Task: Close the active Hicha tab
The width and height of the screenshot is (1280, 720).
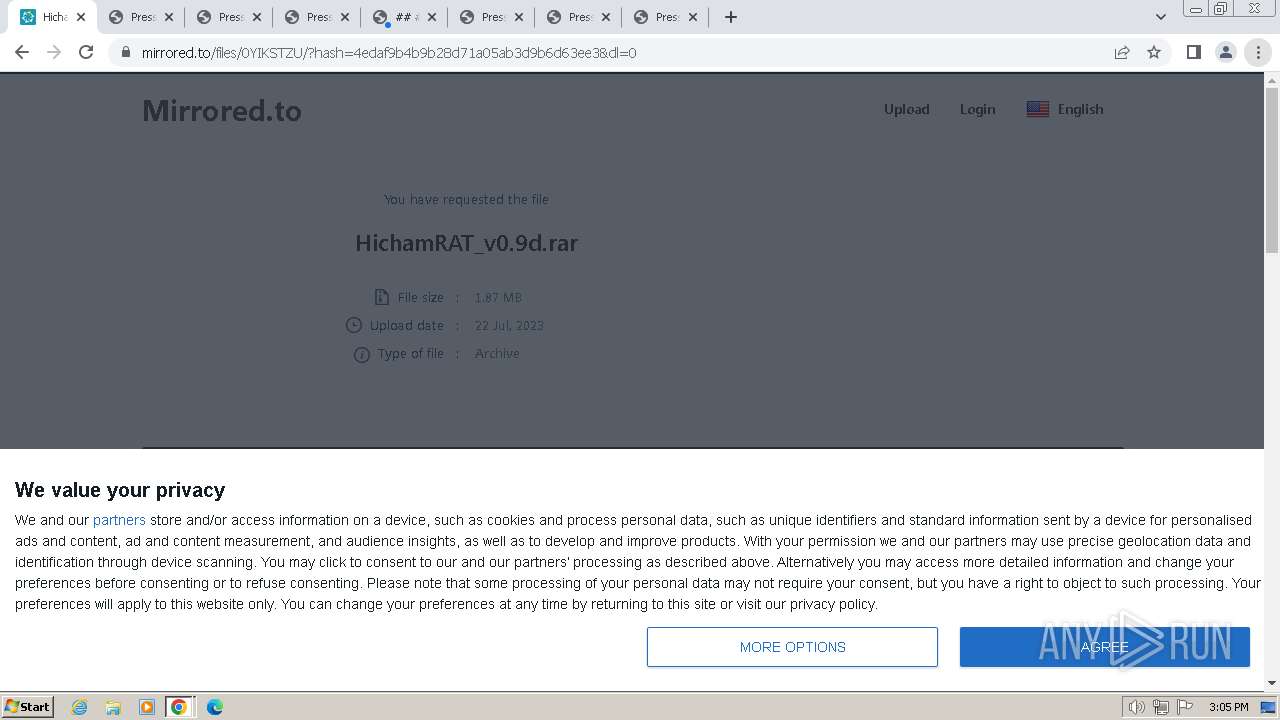Action: [81, 17]
